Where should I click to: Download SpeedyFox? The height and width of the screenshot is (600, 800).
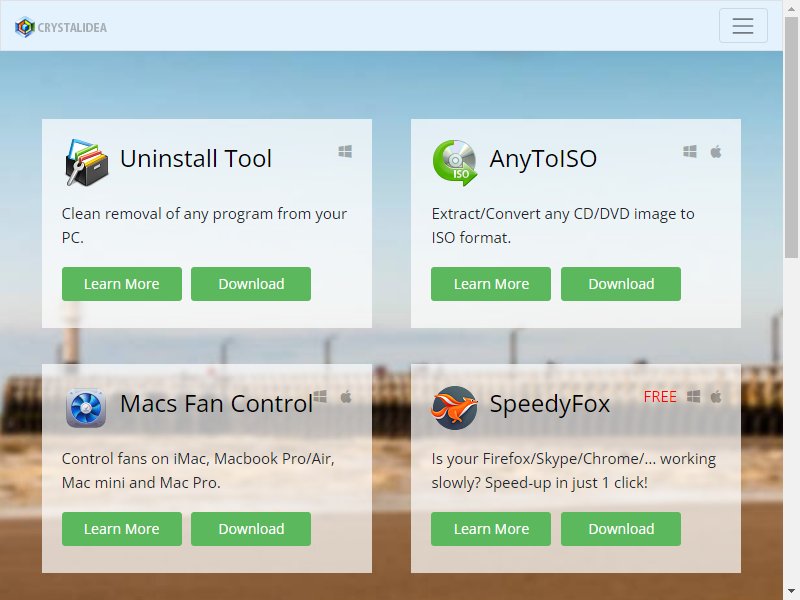[621, 529]
